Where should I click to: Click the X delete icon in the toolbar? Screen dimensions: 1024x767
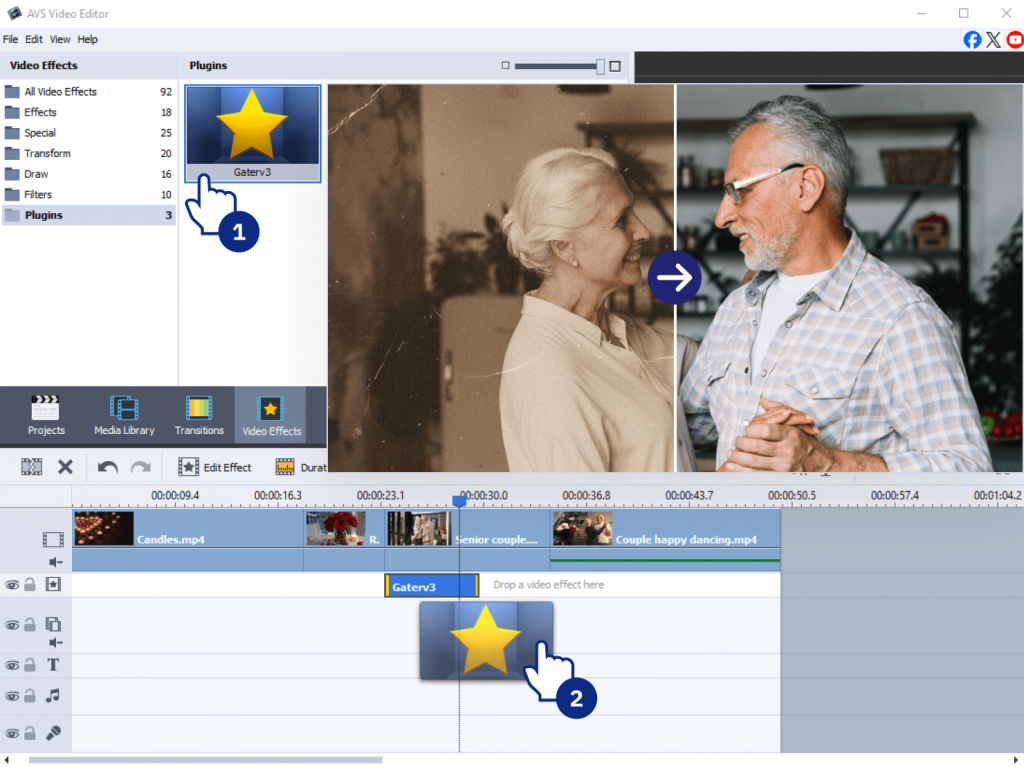point(65,467)
